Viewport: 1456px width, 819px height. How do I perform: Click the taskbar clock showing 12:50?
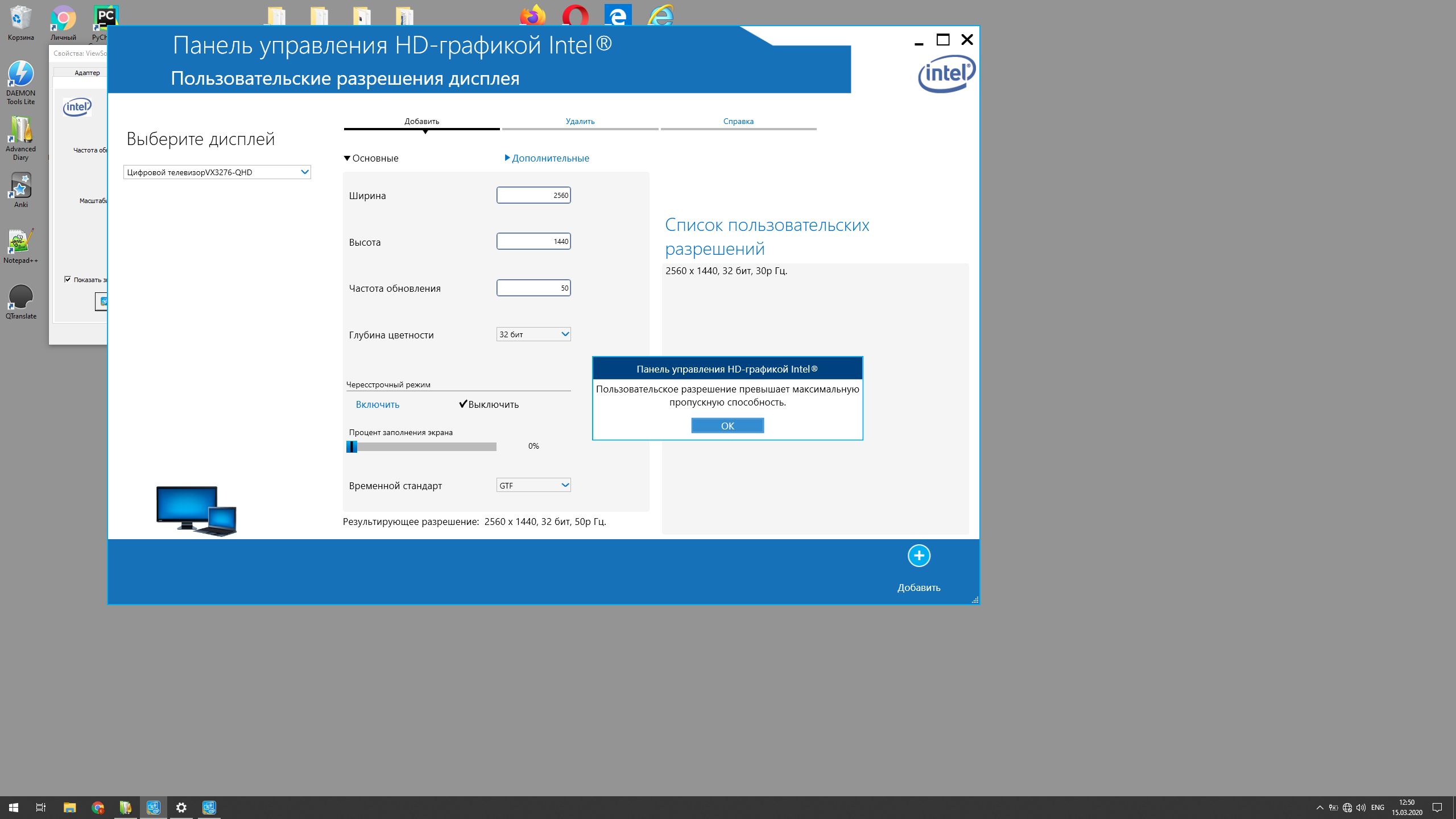(x=1407, y=808)
